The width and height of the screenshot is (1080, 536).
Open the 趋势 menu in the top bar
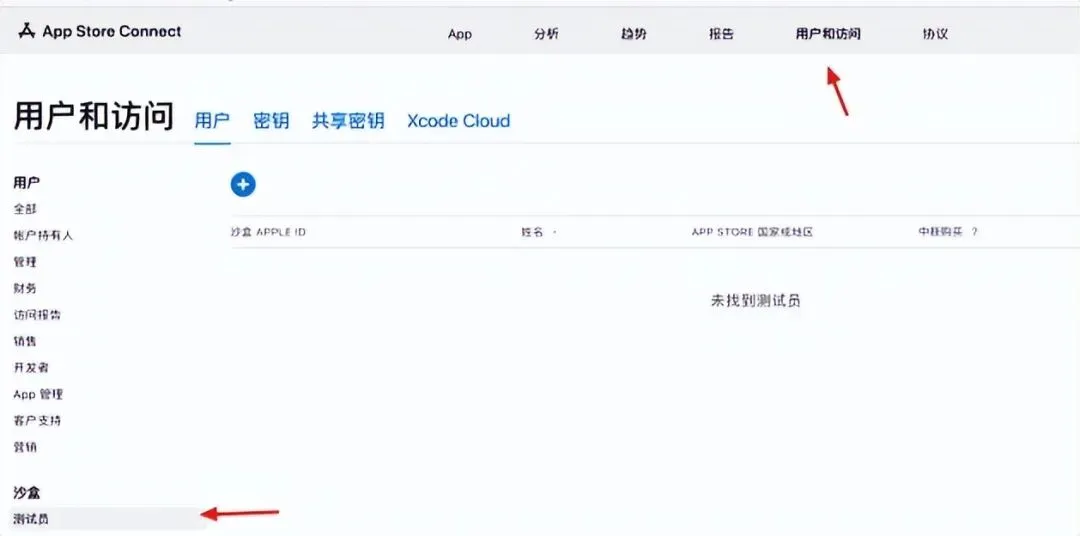(x=634, y=34)
